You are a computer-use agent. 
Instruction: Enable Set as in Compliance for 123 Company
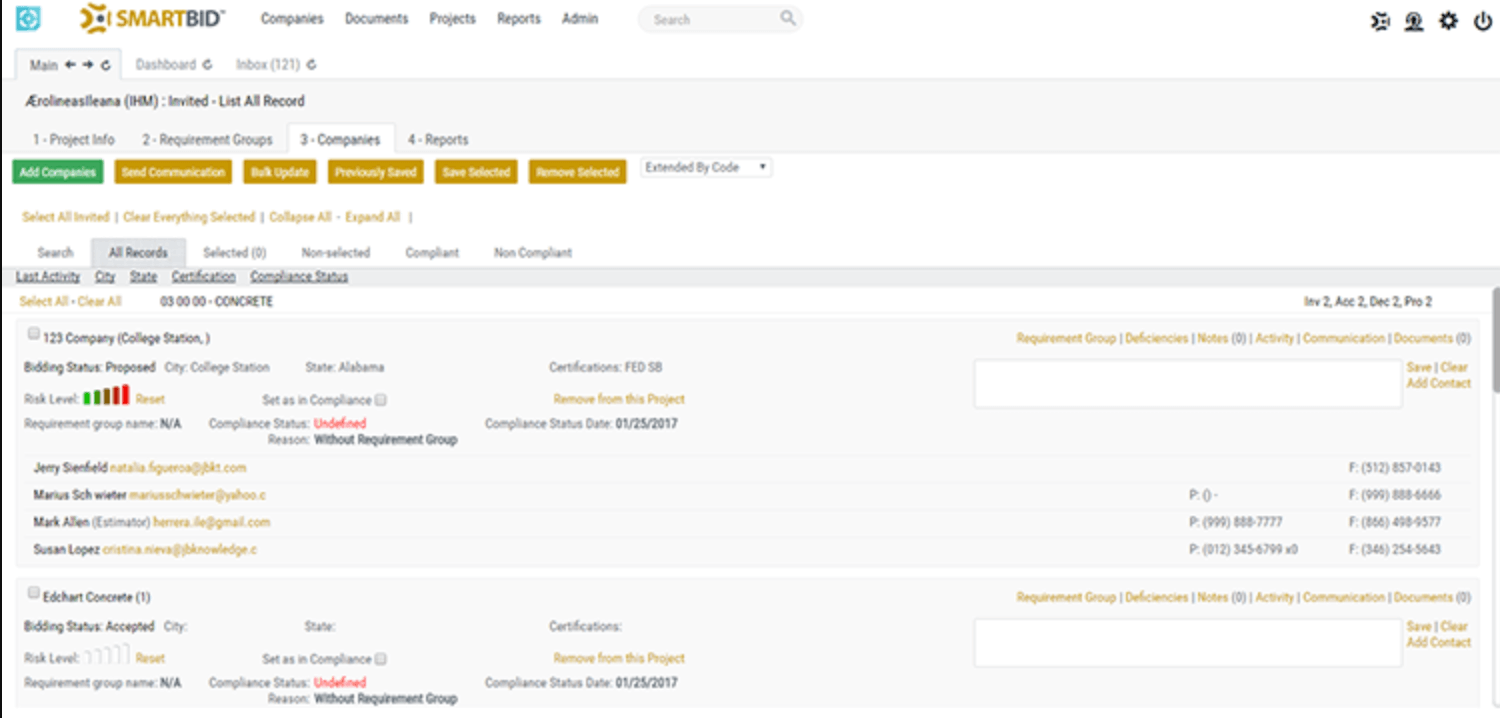(x=381, y=400)
